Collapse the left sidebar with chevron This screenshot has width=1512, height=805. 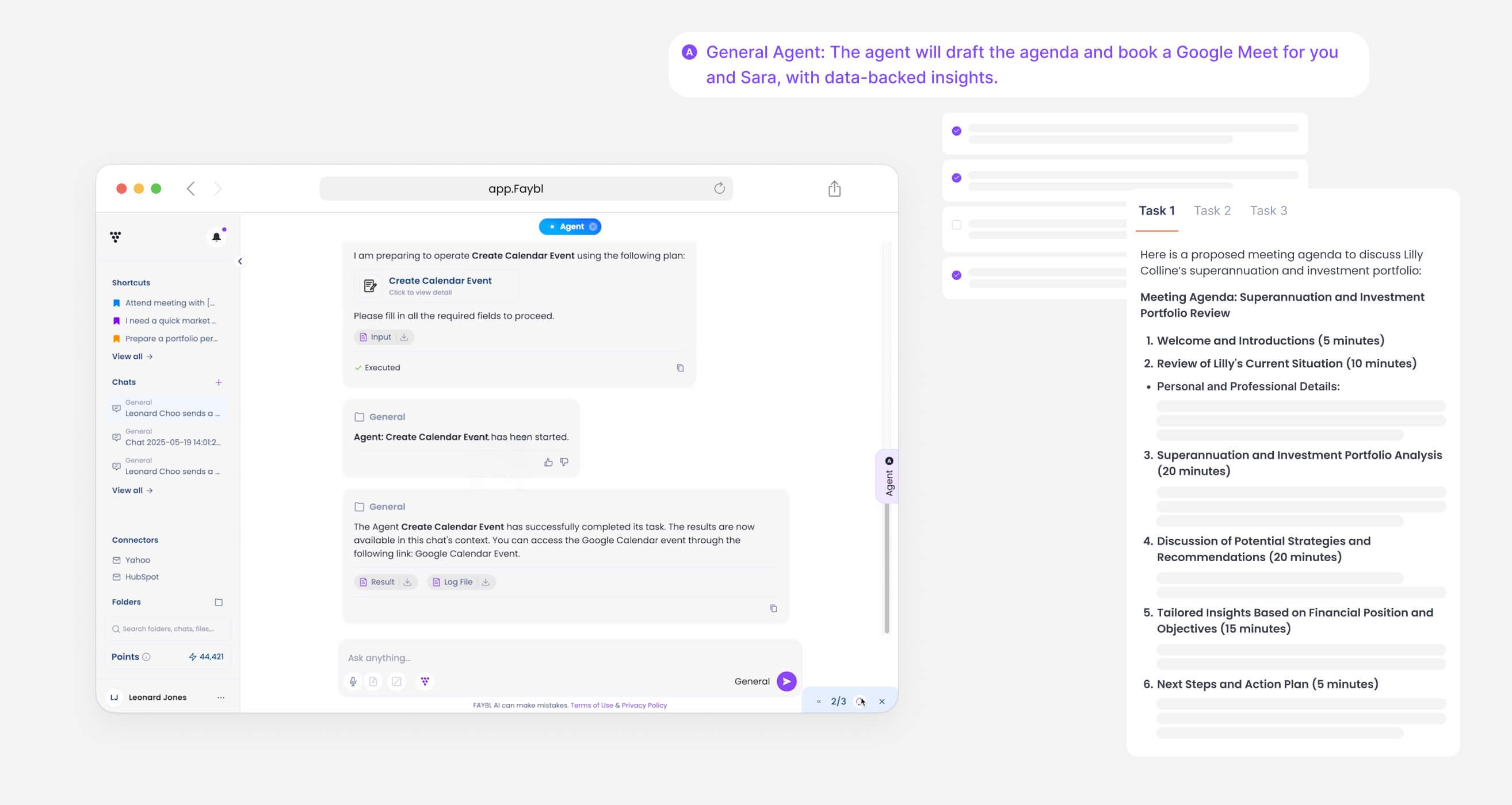click(239, 262)
